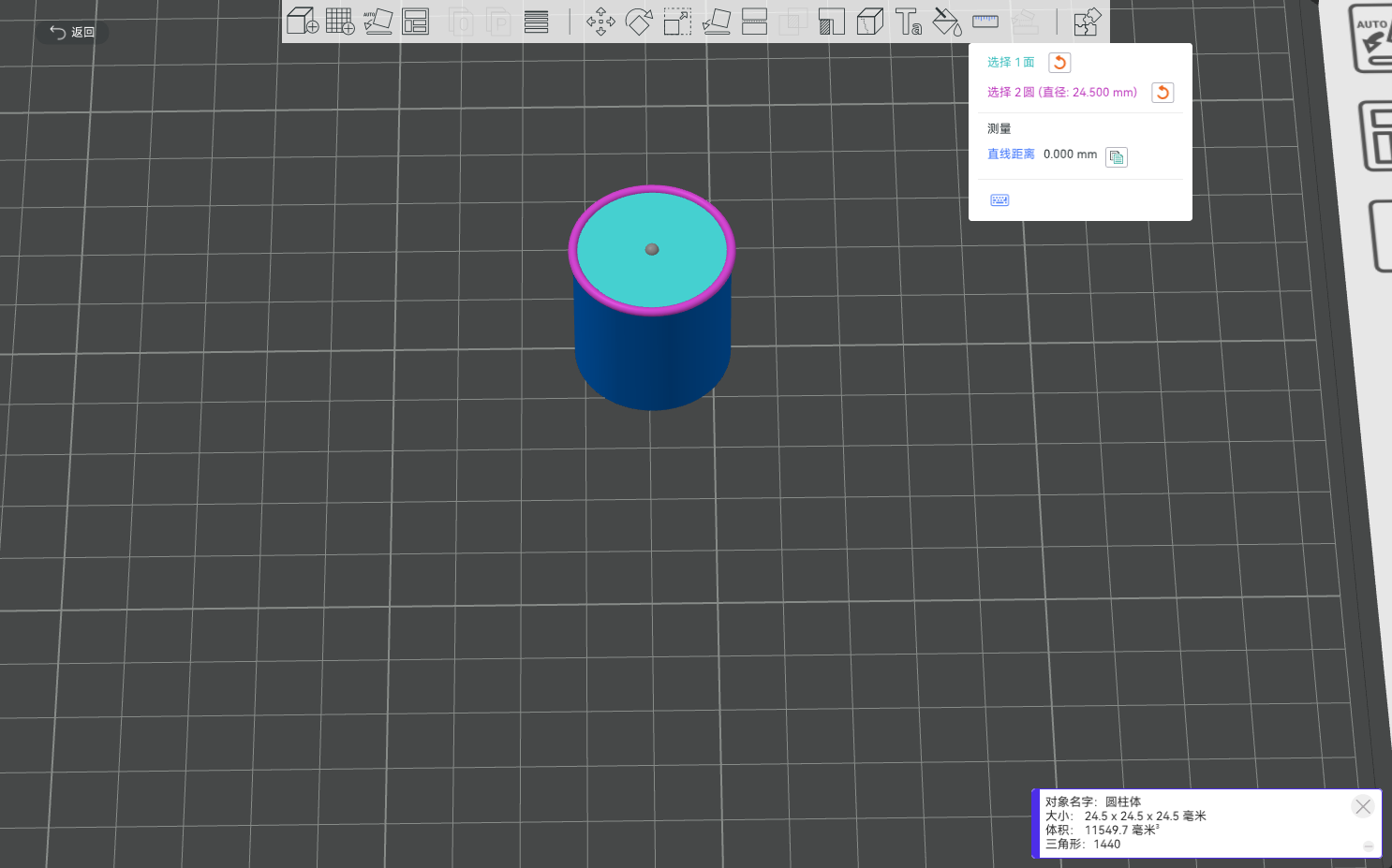
Task: Reset the 选择 1 面 selection
Action: [x=1059, y=63]
